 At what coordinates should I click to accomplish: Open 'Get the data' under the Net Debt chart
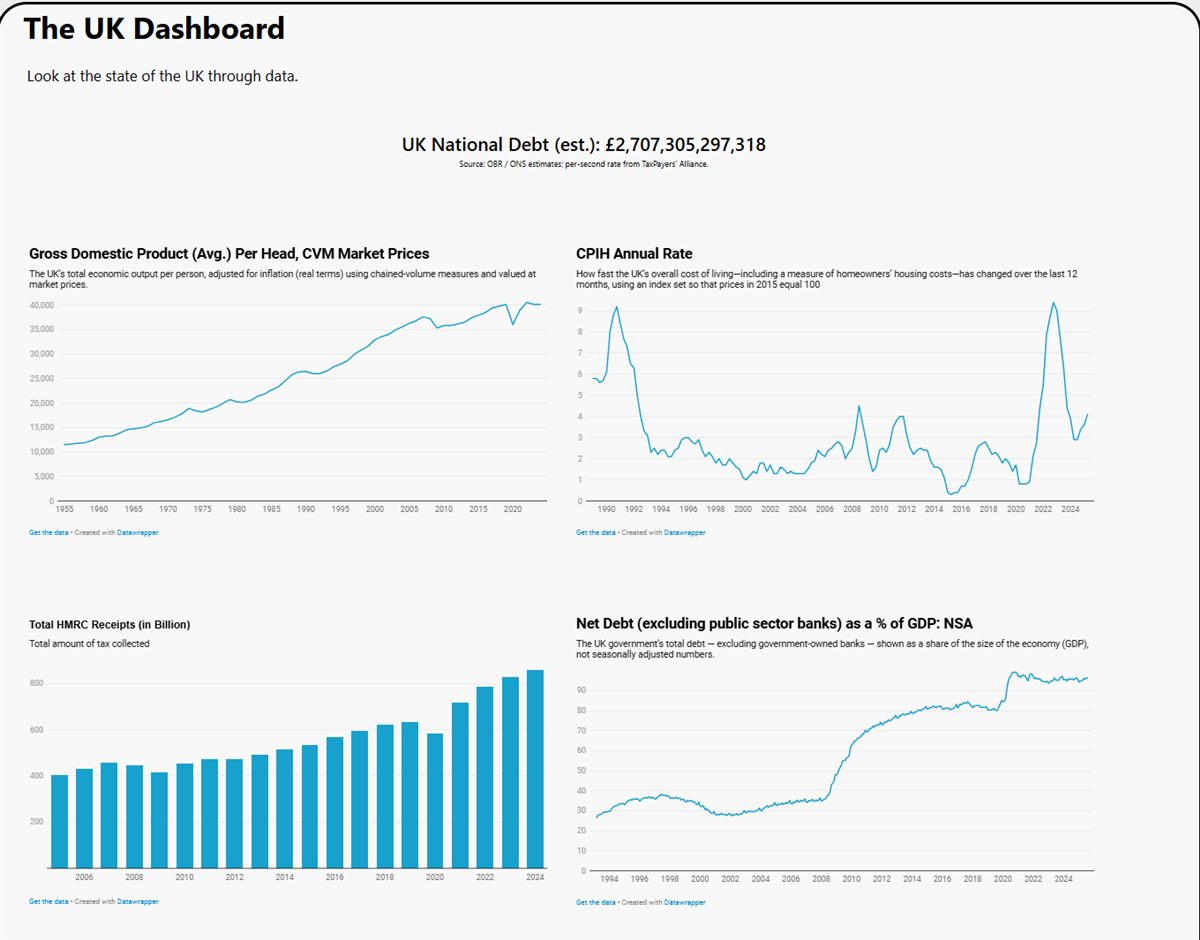(x=596, y=903)
